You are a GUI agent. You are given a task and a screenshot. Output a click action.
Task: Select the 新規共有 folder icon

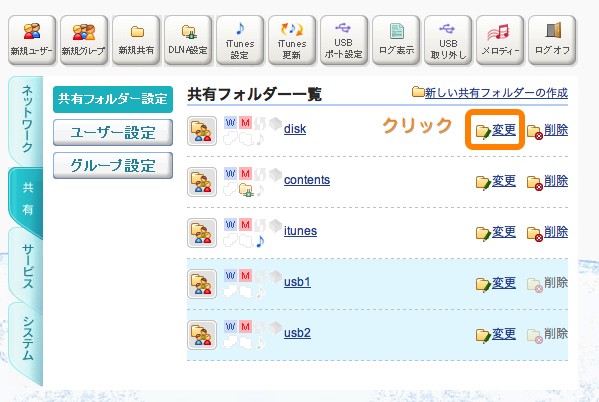(136, 40)
